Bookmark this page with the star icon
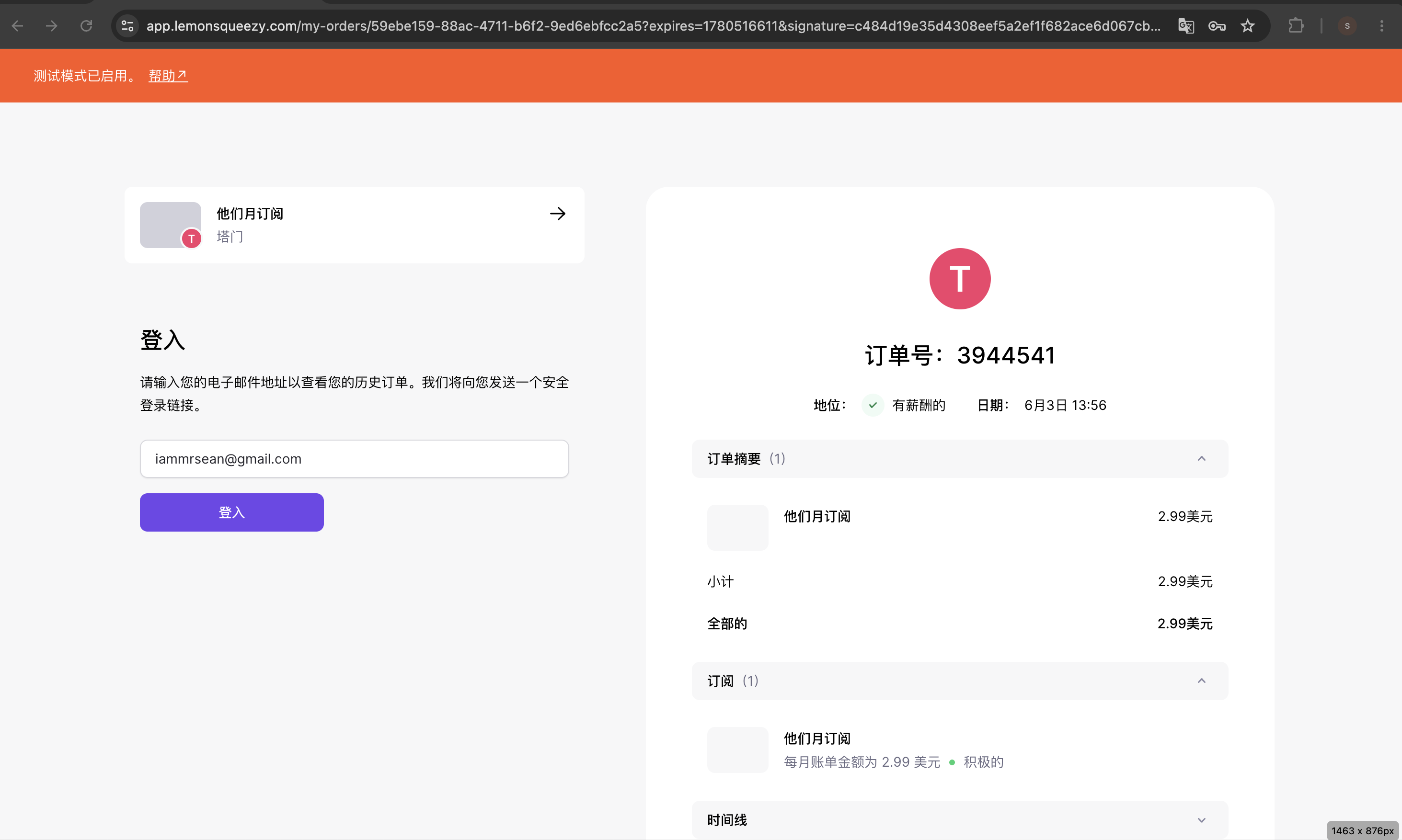Screen dimensions: 1402x840 [x=1247, y=25]
